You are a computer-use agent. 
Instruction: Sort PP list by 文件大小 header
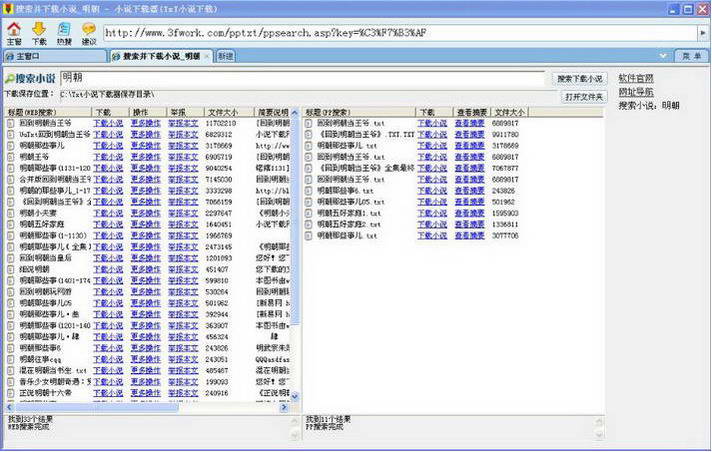pyautogui.click(x=509, y=112)
